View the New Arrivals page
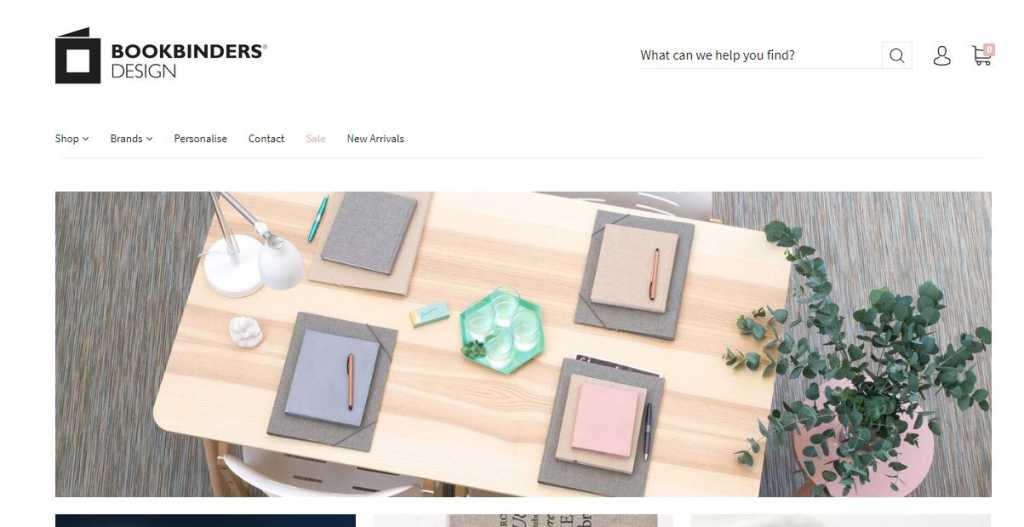 pyautogui.click(x=376, y=138)
